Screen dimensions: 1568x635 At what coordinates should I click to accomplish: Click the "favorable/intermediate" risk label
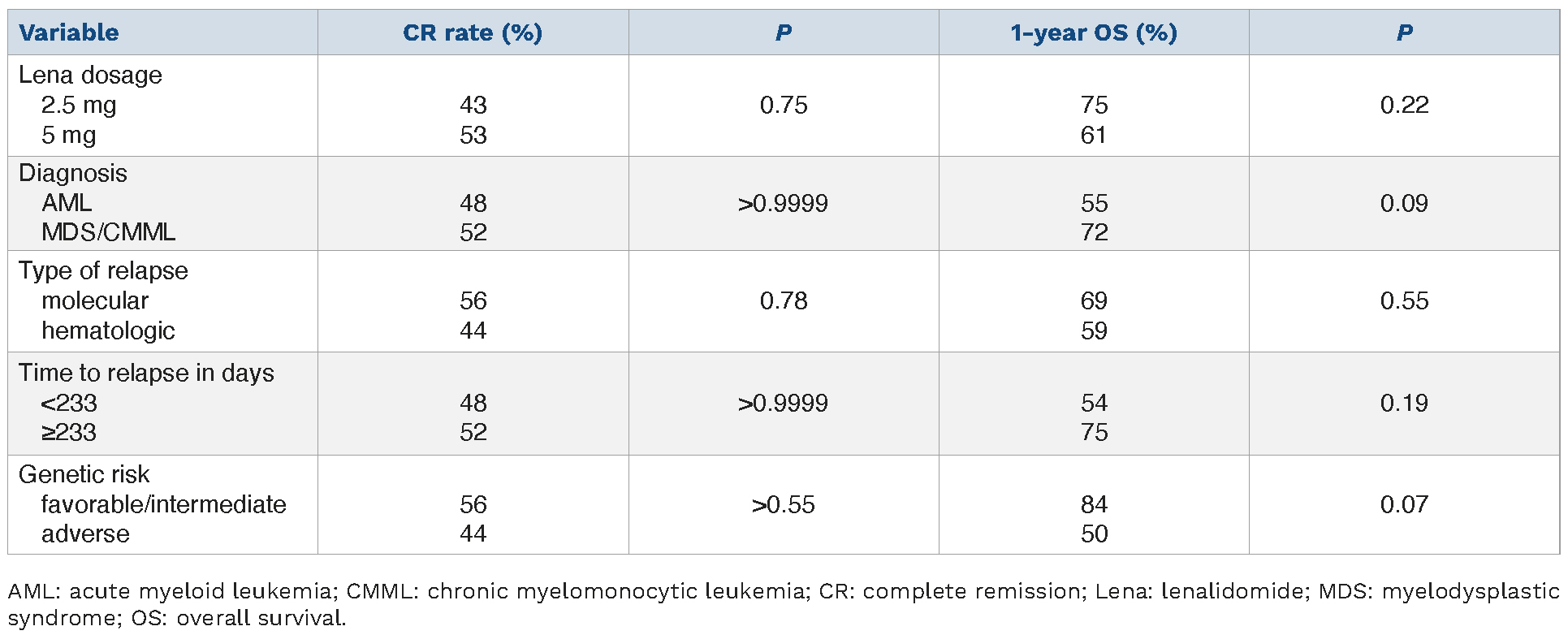pyautogui.click(x=163, y=504)
